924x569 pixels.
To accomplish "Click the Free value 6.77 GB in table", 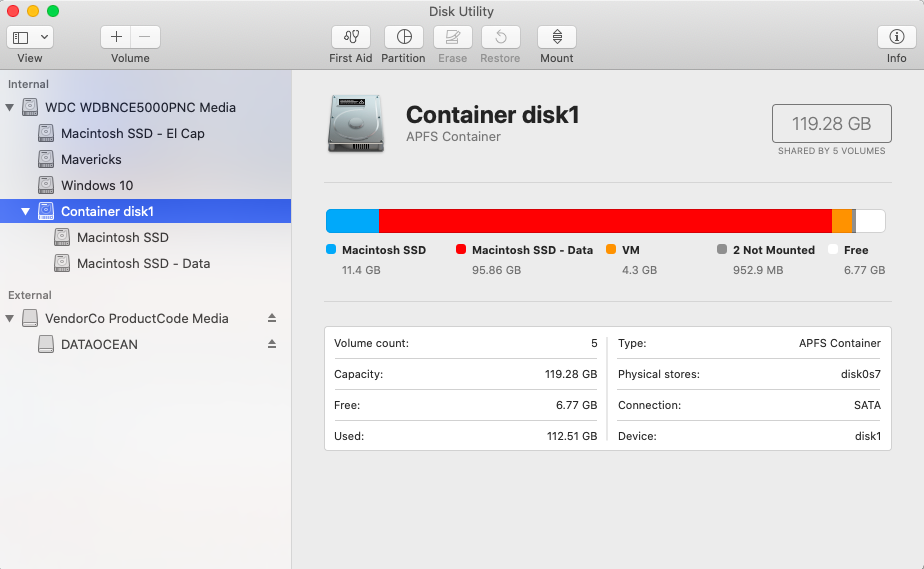I will coord(576,405).
